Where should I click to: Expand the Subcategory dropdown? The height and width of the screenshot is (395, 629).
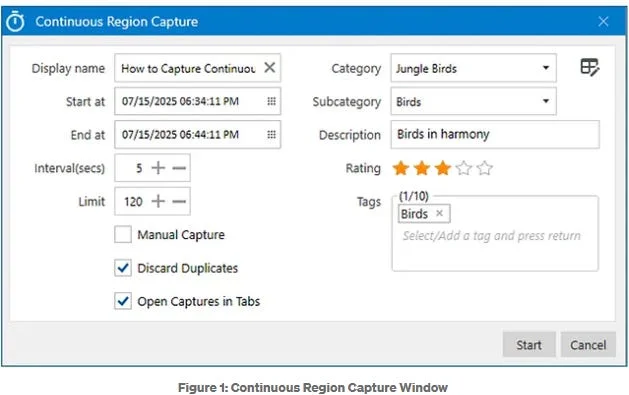(x=546, y=101)
